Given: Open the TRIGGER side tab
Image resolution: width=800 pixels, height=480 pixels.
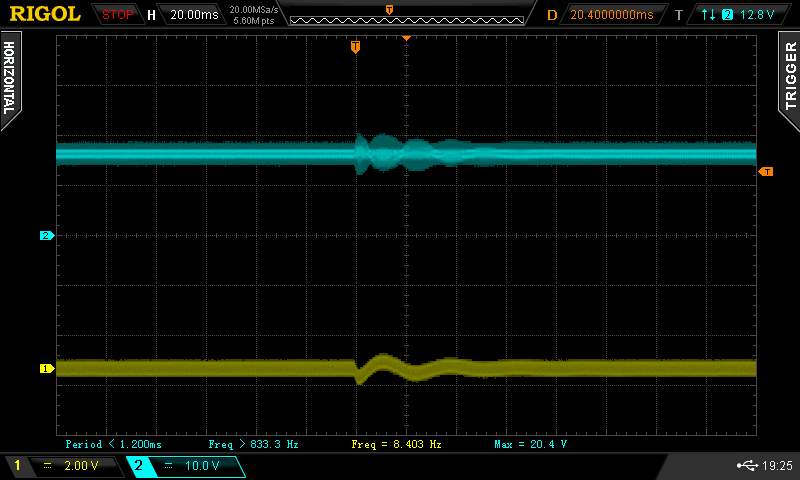Looking at the screenshot, I should 790,76.
